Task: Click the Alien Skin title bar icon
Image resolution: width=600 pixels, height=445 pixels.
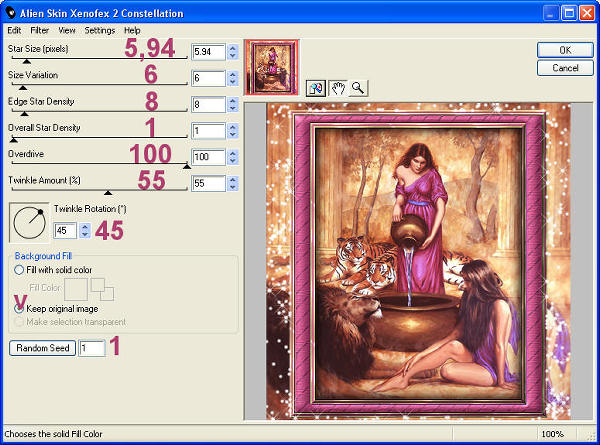Action: click(x=11, y=13)
